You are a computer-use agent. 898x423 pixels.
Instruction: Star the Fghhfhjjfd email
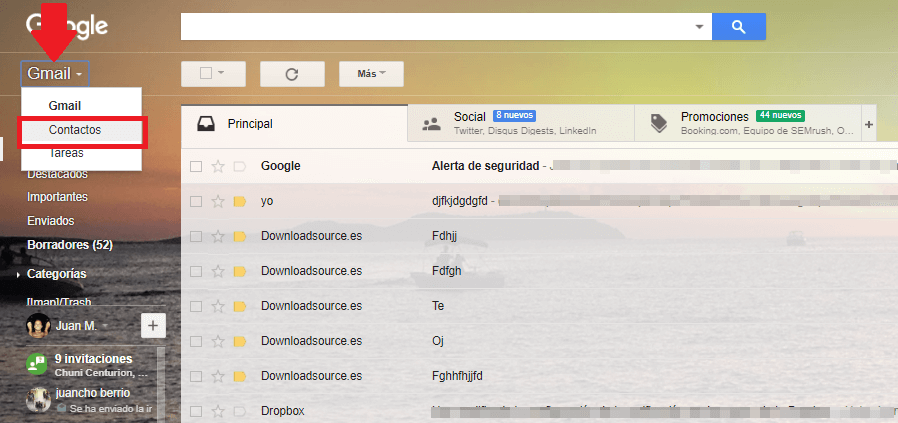point(218,376)
